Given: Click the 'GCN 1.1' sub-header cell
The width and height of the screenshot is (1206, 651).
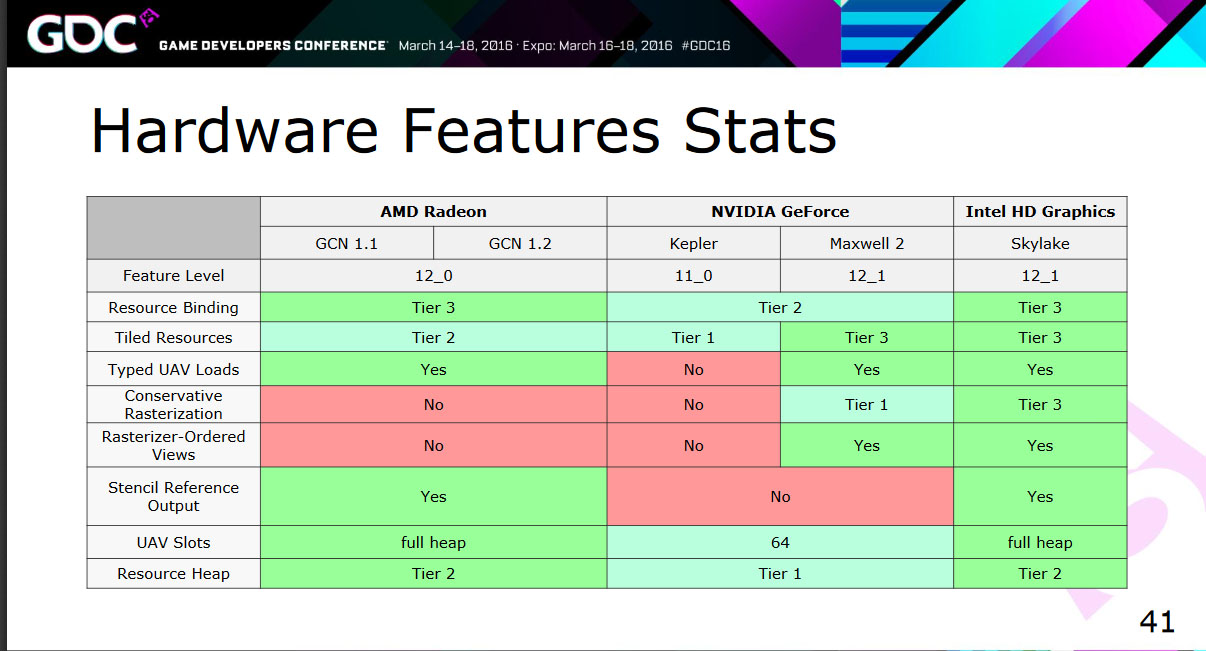Looking at the screenshot, I should (347, 244).
